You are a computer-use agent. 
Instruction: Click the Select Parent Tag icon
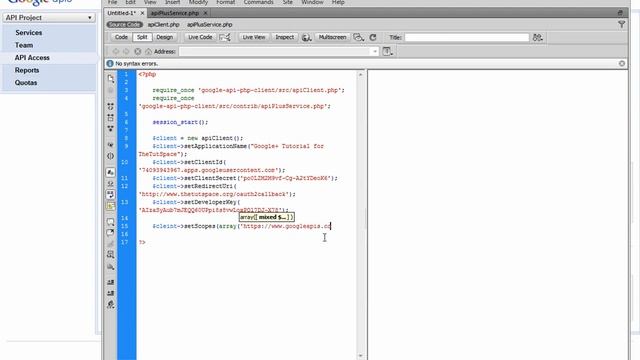point(111,145)
